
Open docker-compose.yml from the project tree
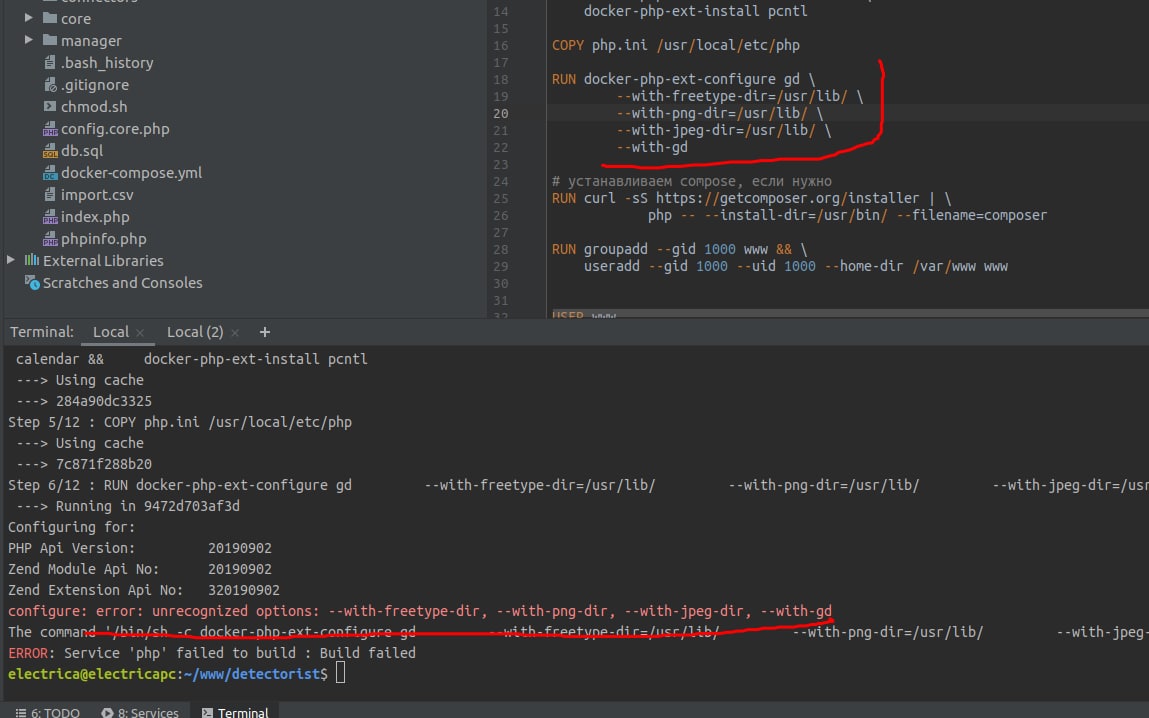pyautogui.click(x=131, y=173)
